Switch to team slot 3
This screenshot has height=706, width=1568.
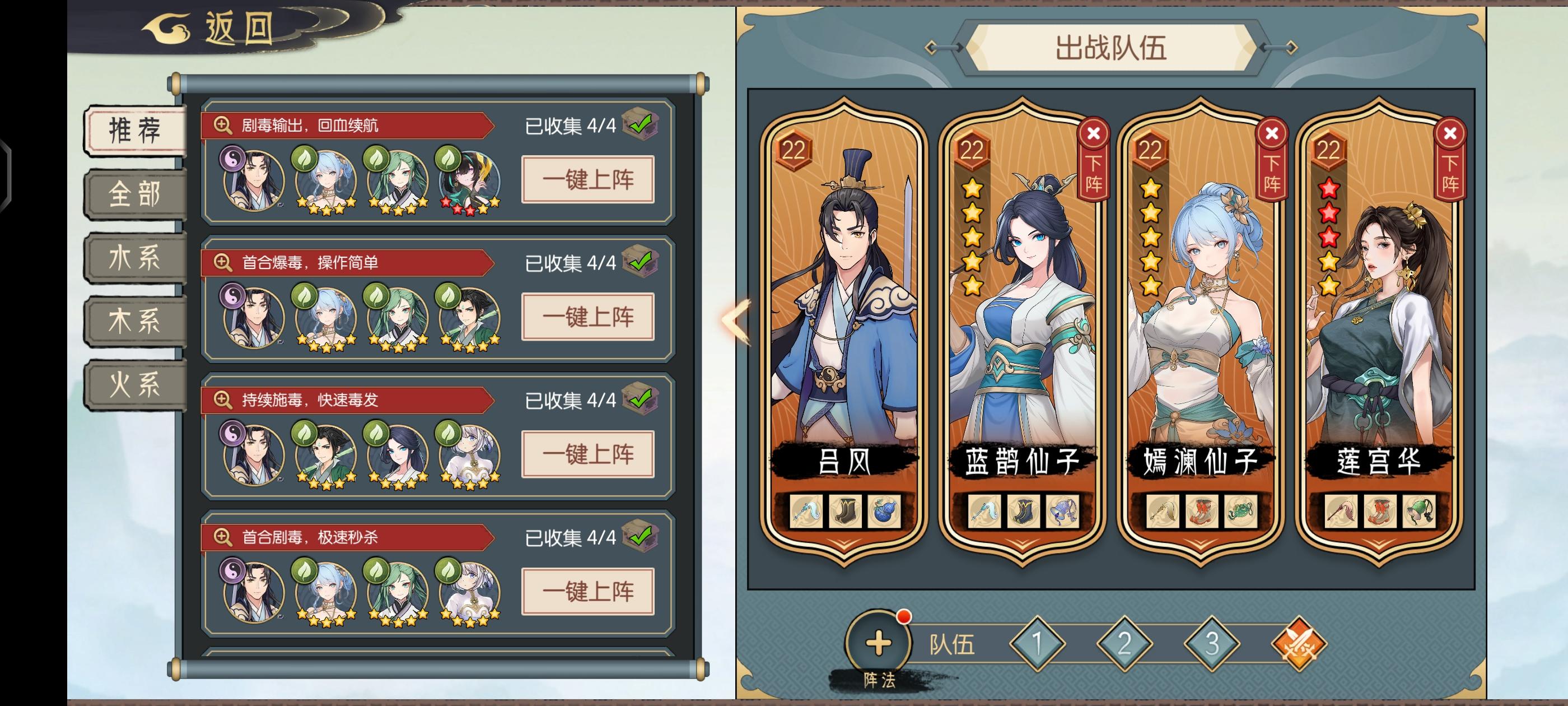(1211, 644)
